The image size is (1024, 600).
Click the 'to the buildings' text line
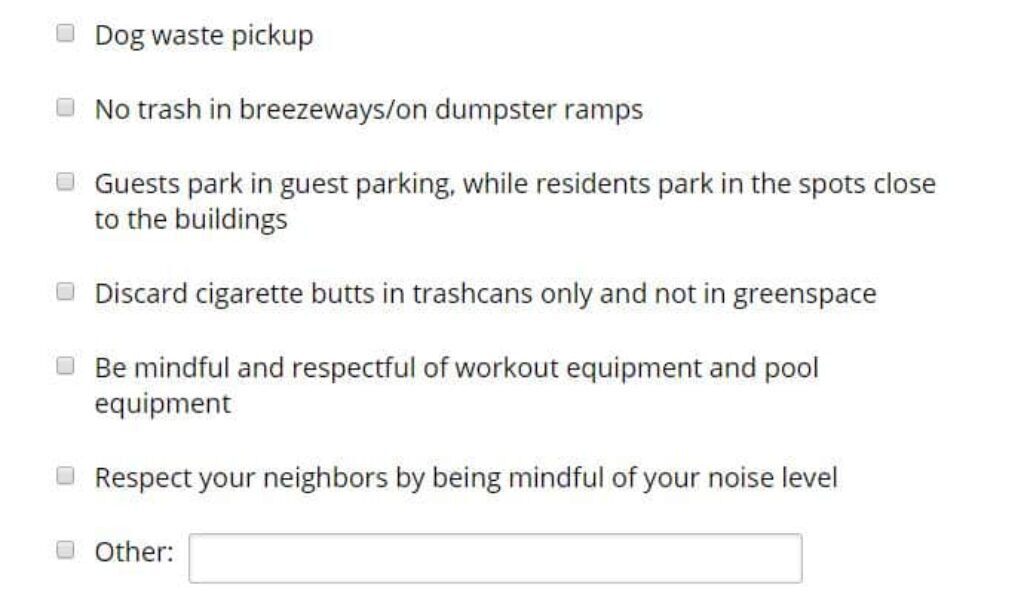[191, 220]
